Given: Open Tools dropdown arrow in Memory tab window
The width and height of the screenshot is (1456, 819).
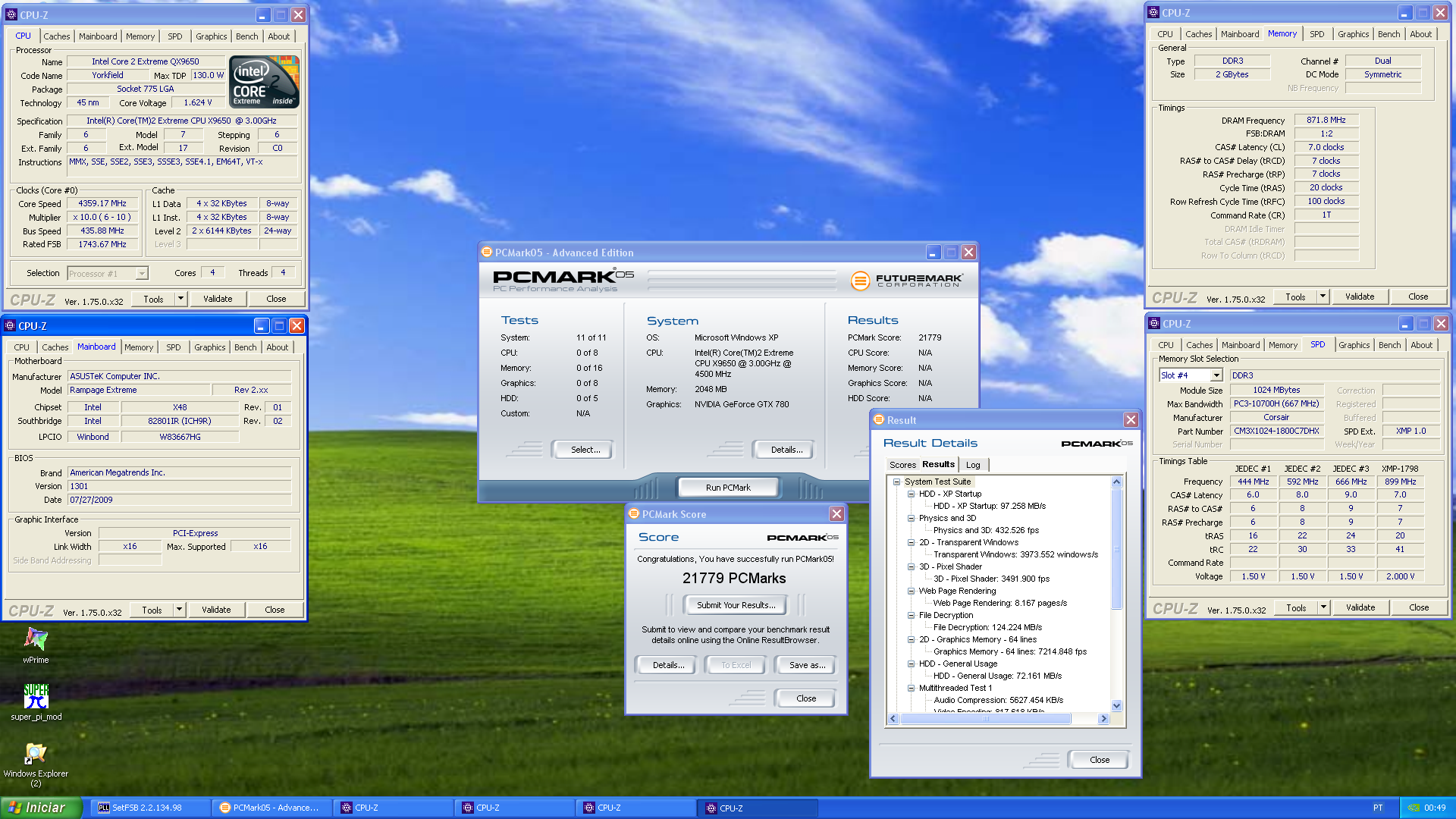Looking at the screenshot, I should pyautogui.click(x=1323, y=297).
